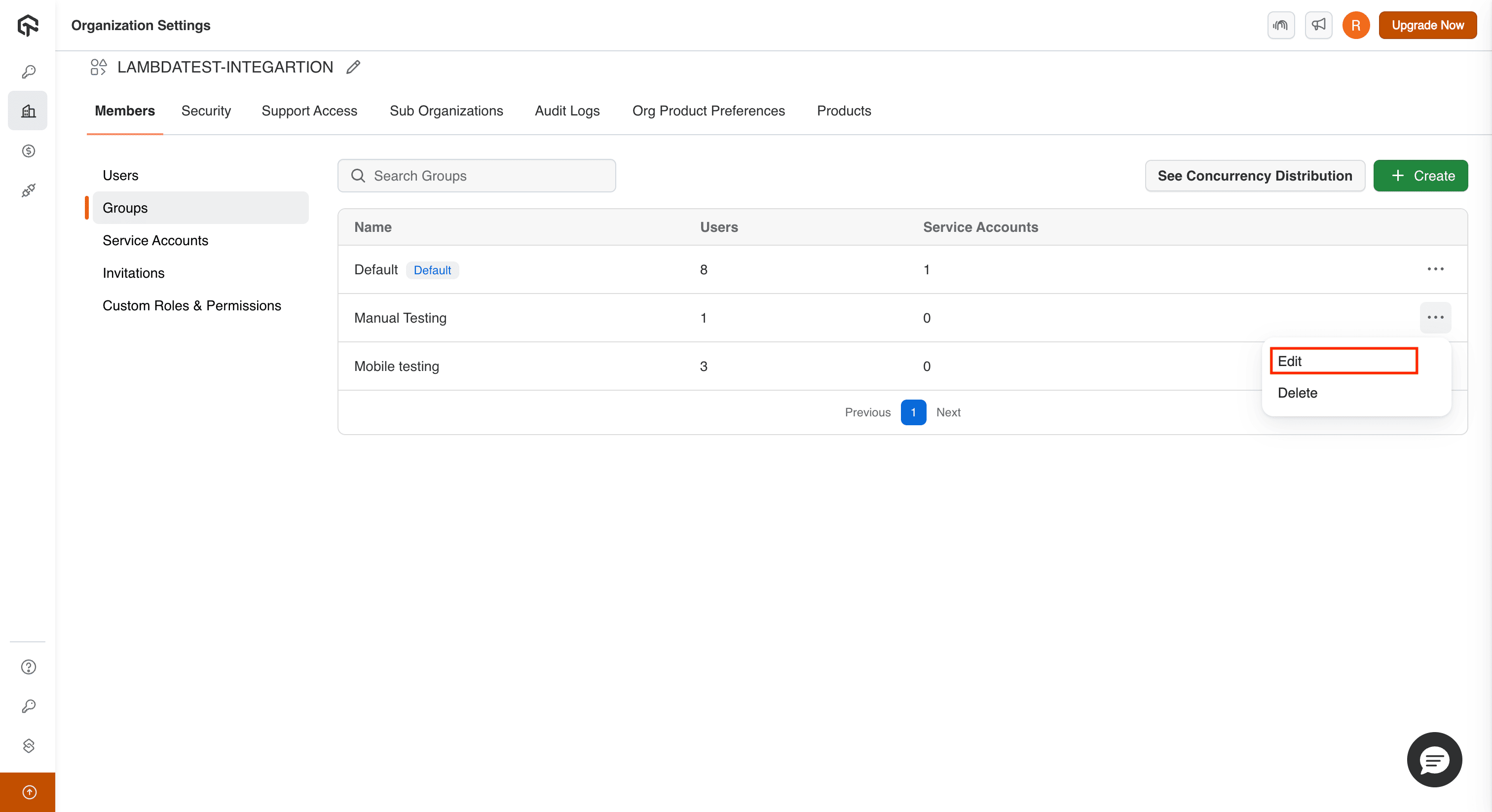Click the help question-mark icon
Image resolution: width=1492 pixels, height=812 pixels.
tap(28, 666)
